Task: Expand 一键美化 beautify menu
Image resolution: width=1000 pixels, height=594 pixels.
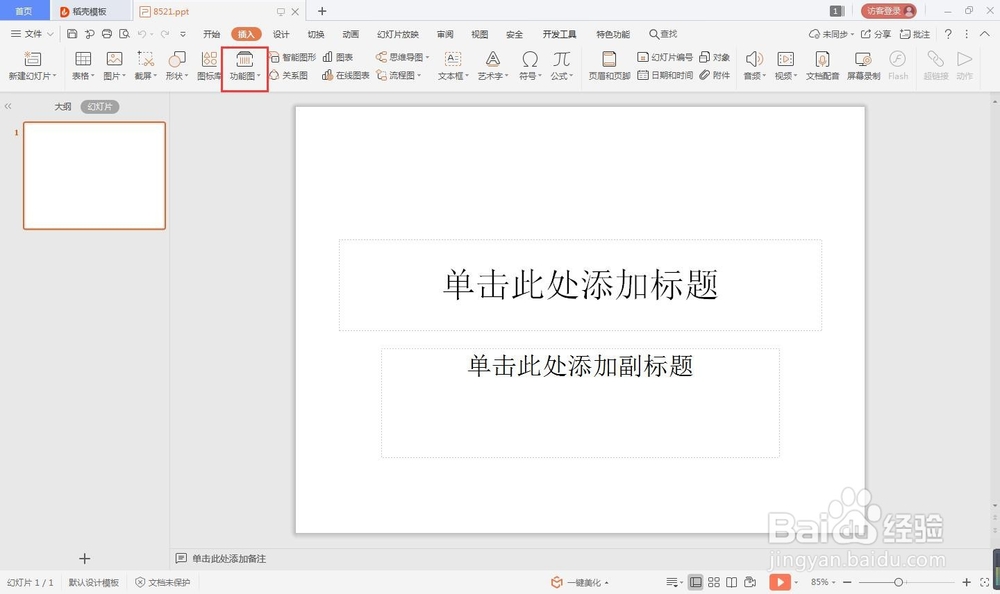Action: [x=580, y=582]
